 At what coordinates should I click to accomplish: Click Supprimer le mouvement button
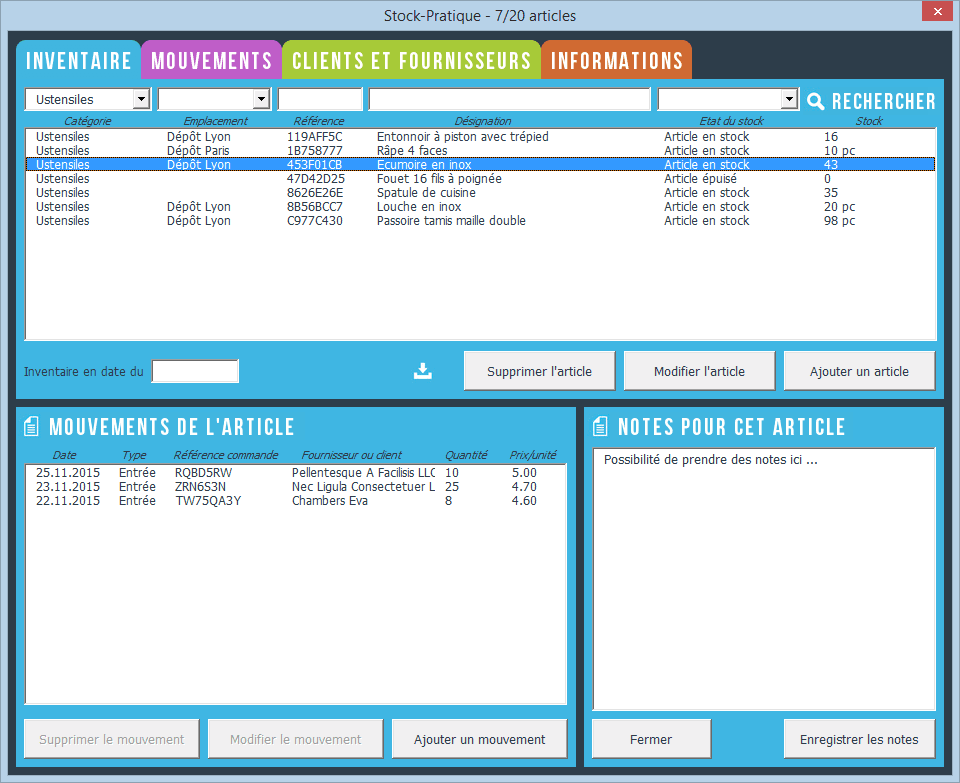pos(111,739)
